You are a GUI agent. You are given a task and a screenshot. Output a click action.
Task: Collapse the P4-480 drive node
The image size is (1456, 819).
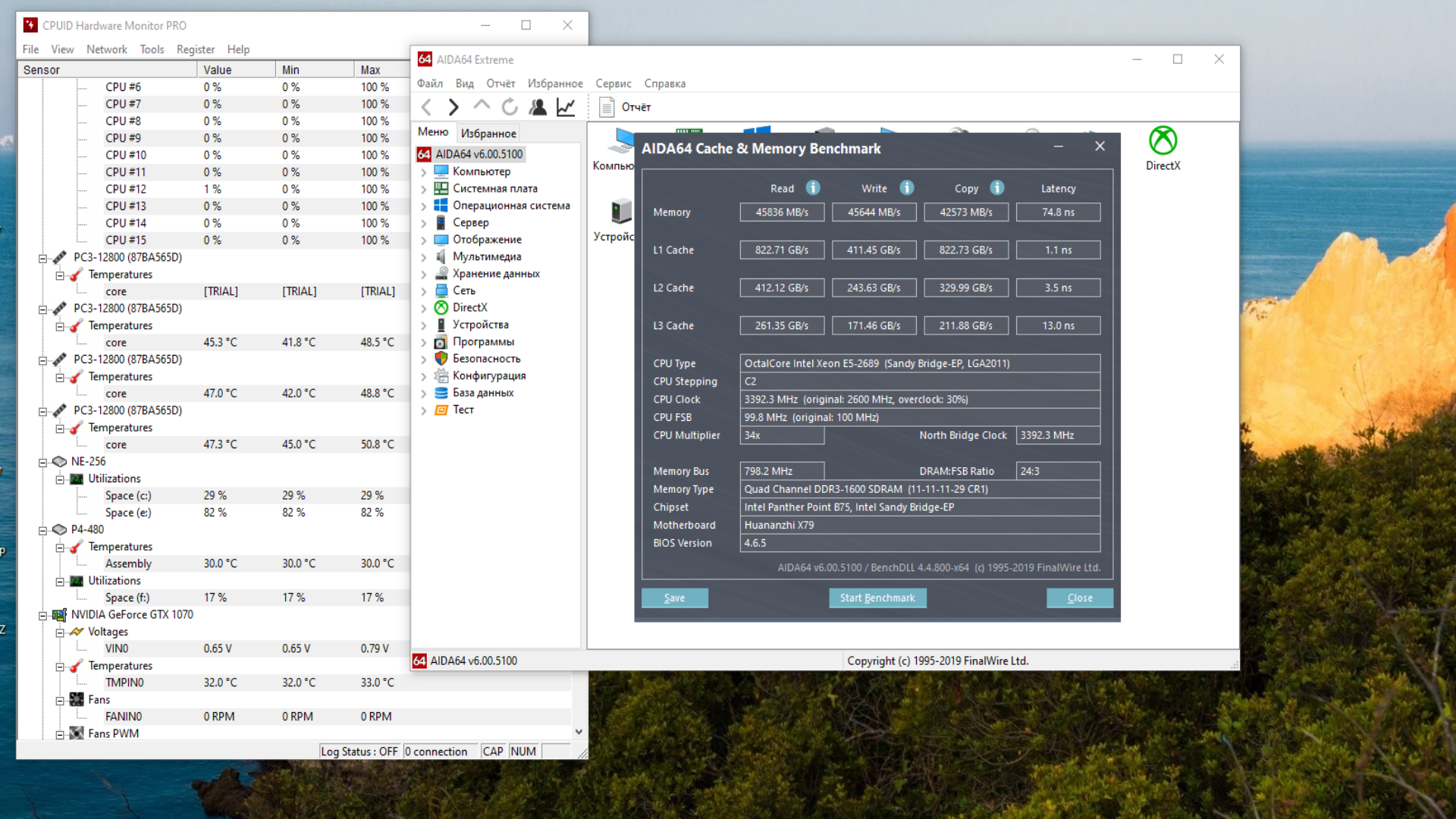tap(43, 530)
